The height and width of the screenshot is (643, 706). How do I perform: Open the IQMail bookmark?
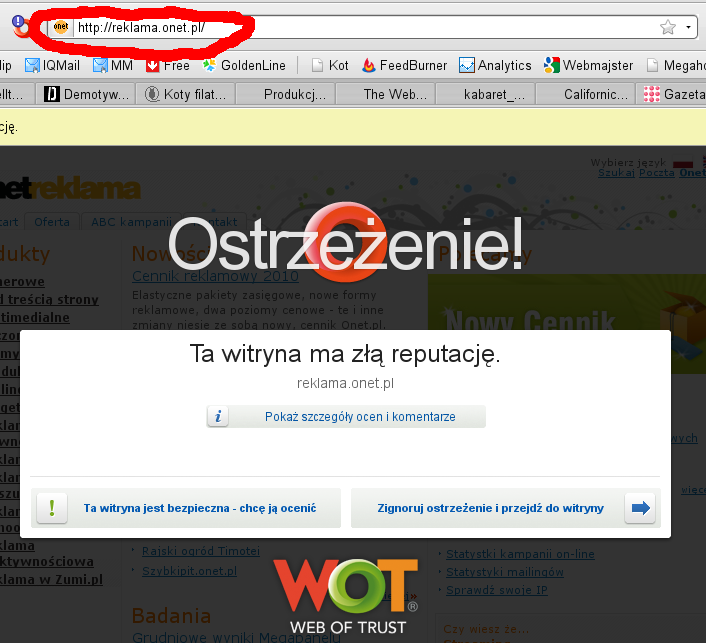point(52,66)
